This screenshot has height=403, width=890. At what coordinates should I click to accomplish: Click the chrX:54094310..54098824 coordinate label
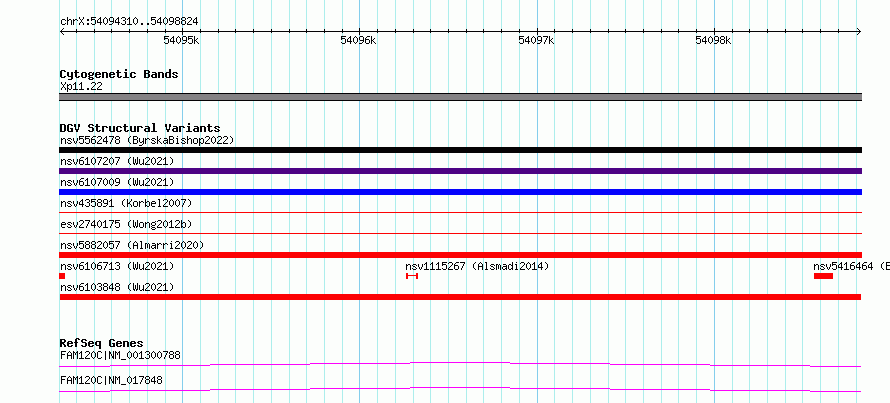(129, 22)
